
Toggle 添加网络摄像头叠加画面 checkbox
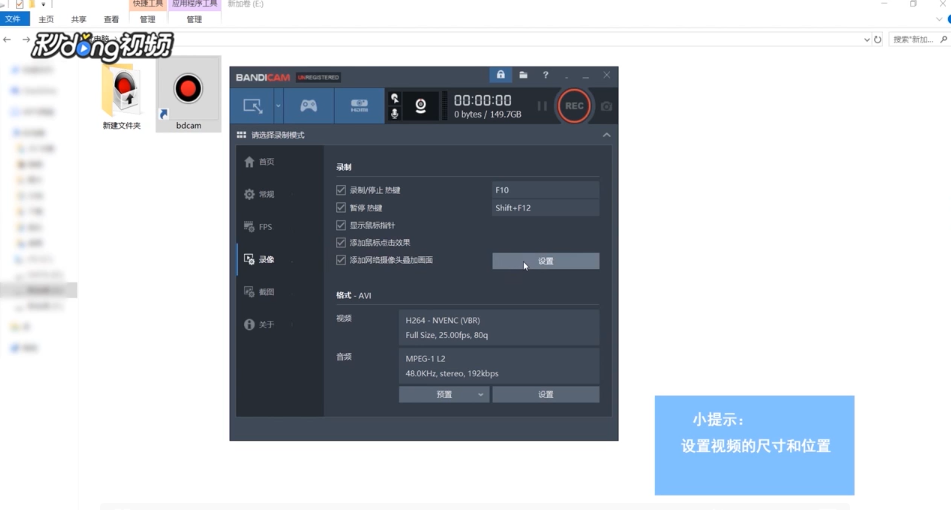click(x=341, y=260)
